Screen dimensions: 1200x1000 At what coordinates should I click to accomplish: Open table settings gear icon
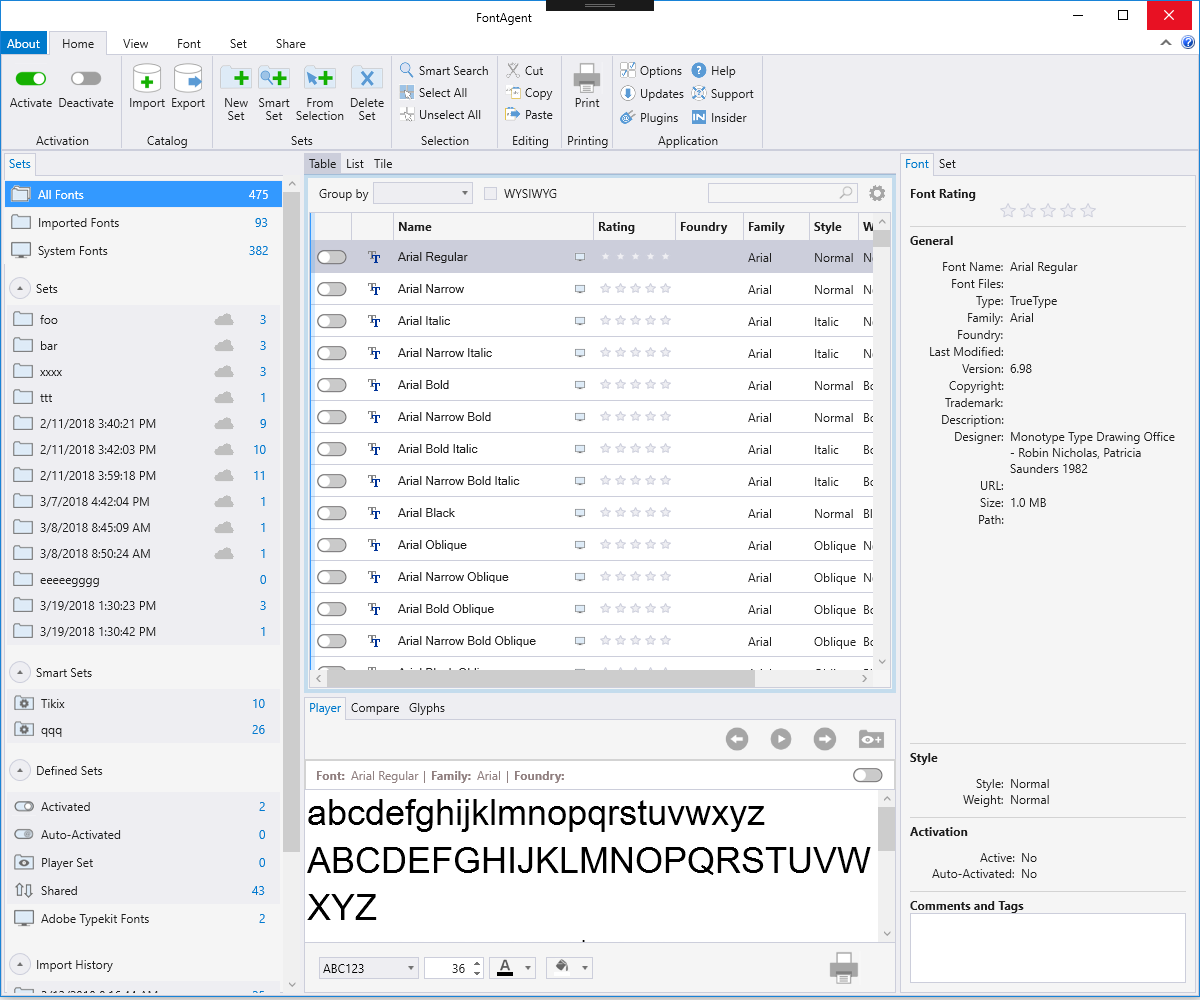tap(877, 194)
